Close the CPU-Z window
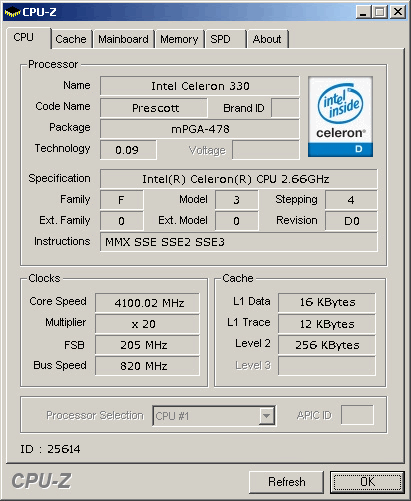This screenshot has width=411, height=501. coord(398,12)
